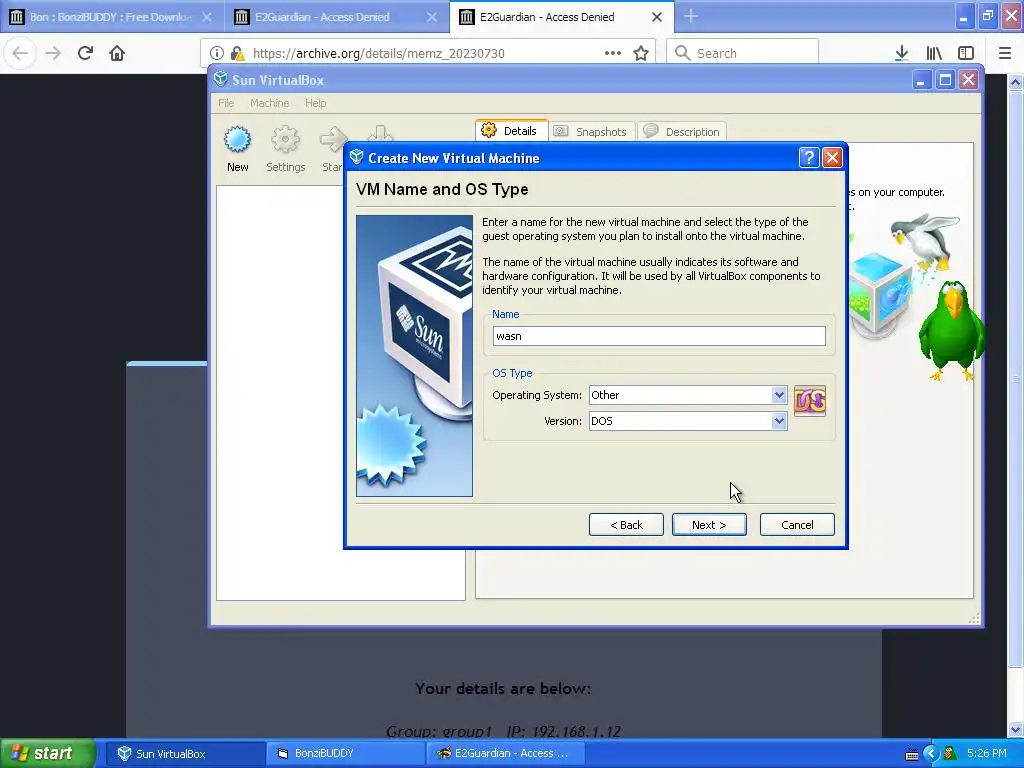The width and height of the screenshot is (1024, 768).
Task: Click the Firefox back arrow
Action: 20,53
